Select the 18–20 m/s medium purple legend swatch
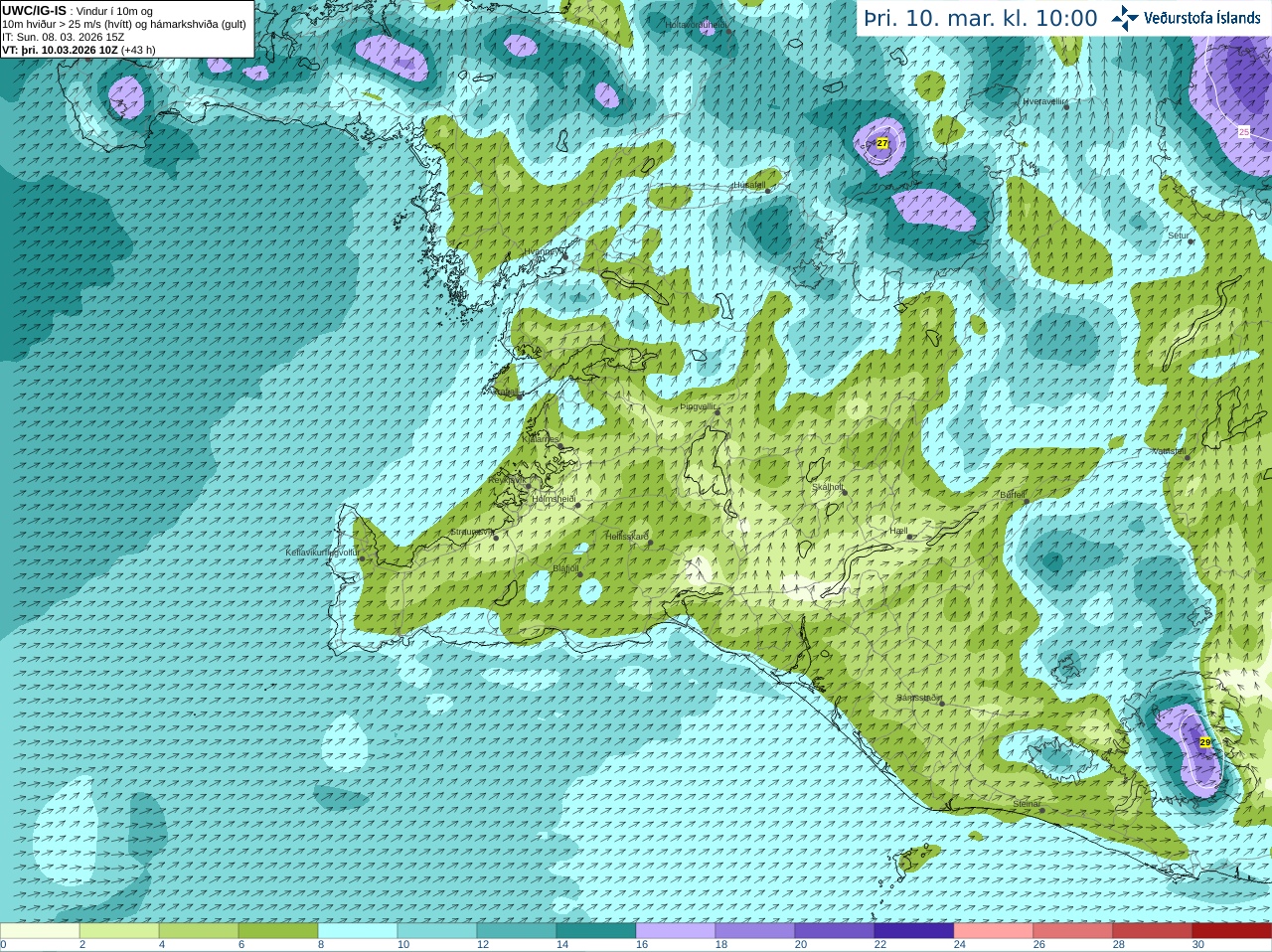The height and width of the screenshot is (952, 1272). (x=755, y=931)
